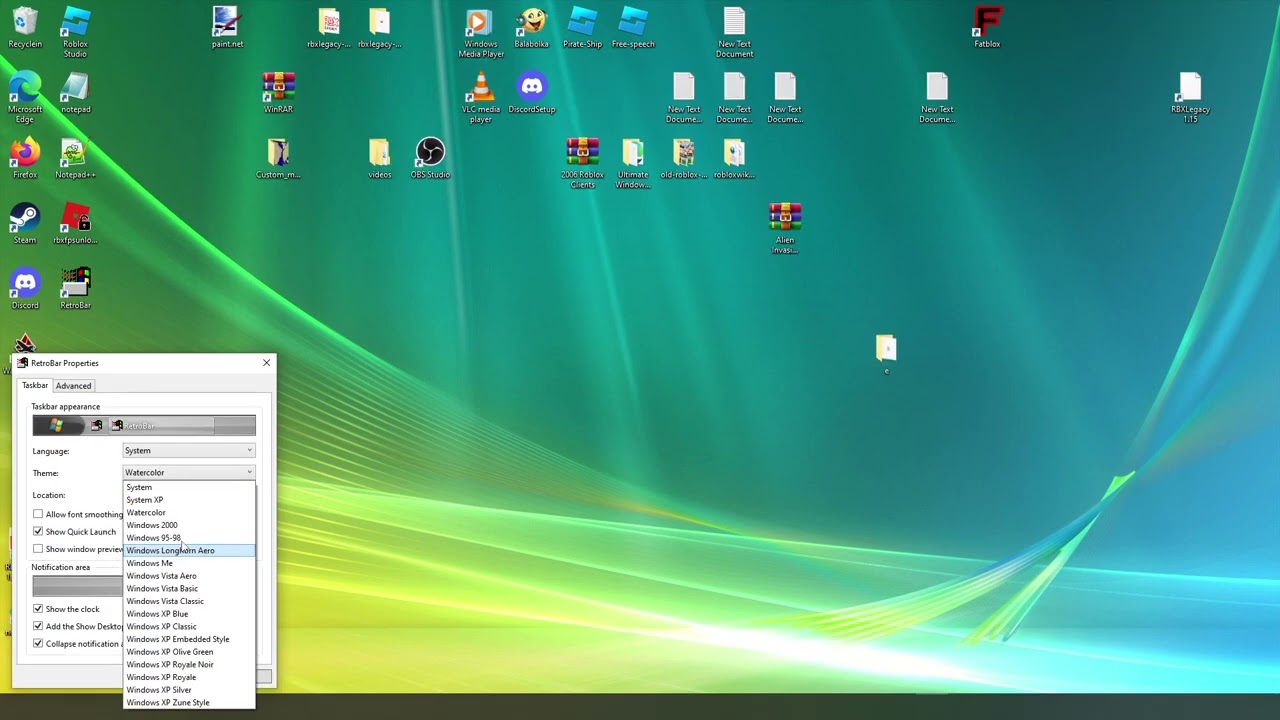The image size is (1280, 720).
Task: Open the Notepad++ desktop icon
Action: (x=75, y=158)
